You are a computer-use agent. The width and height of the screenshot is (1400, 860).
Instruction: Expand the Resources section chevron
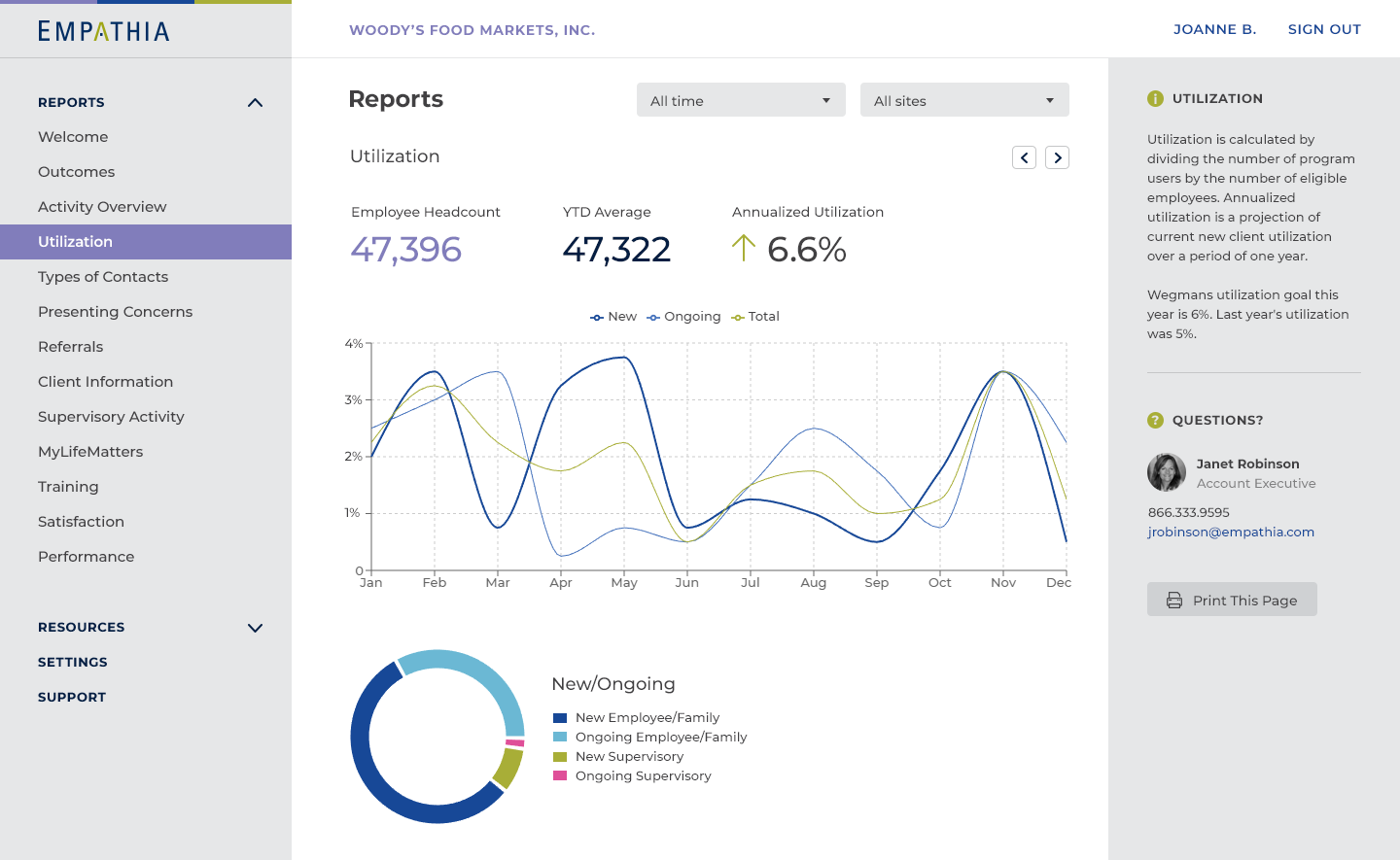point(255,628)
